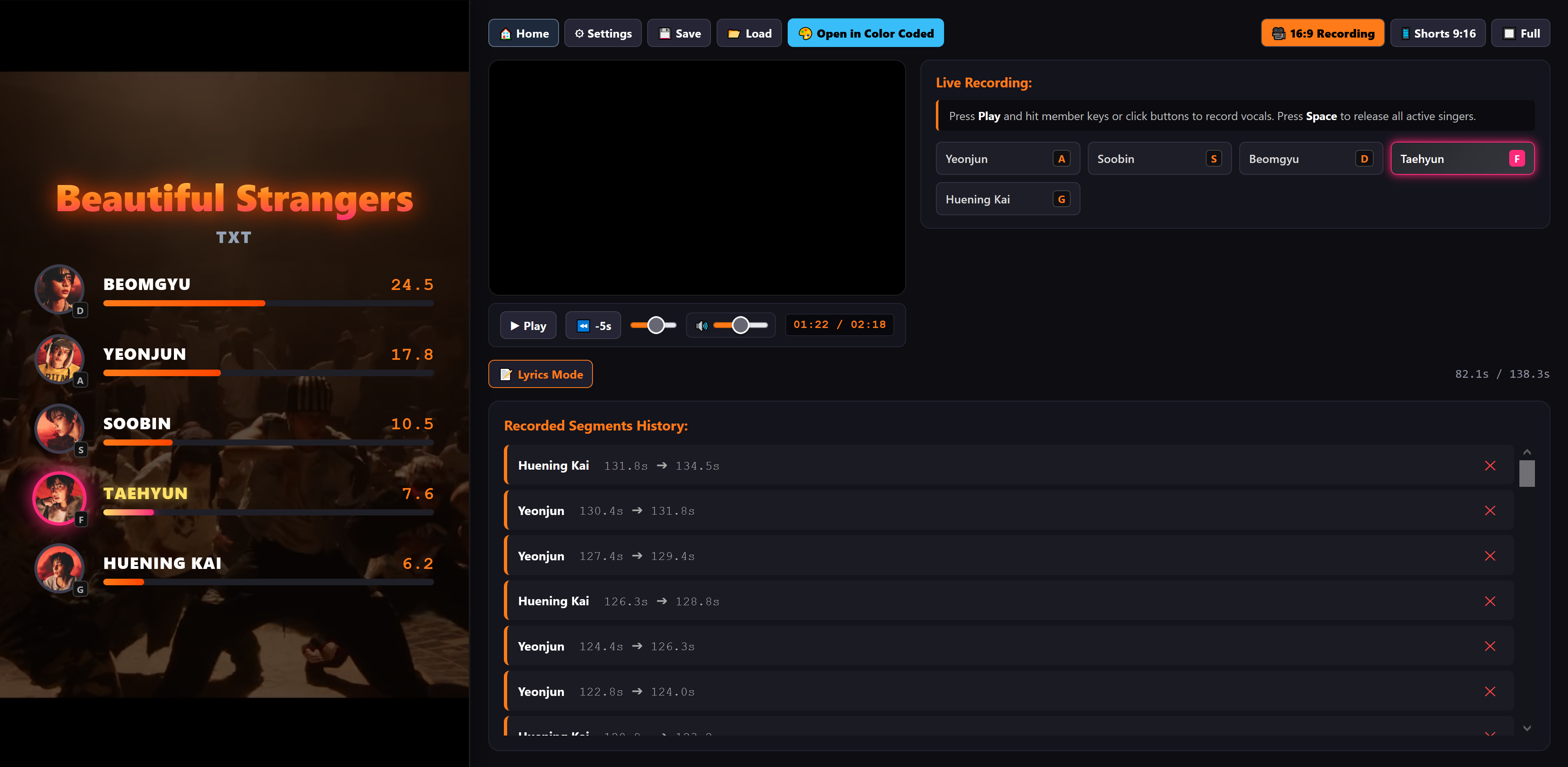
Task: Switch to Full layout
Action: [x=1521, y=33]
